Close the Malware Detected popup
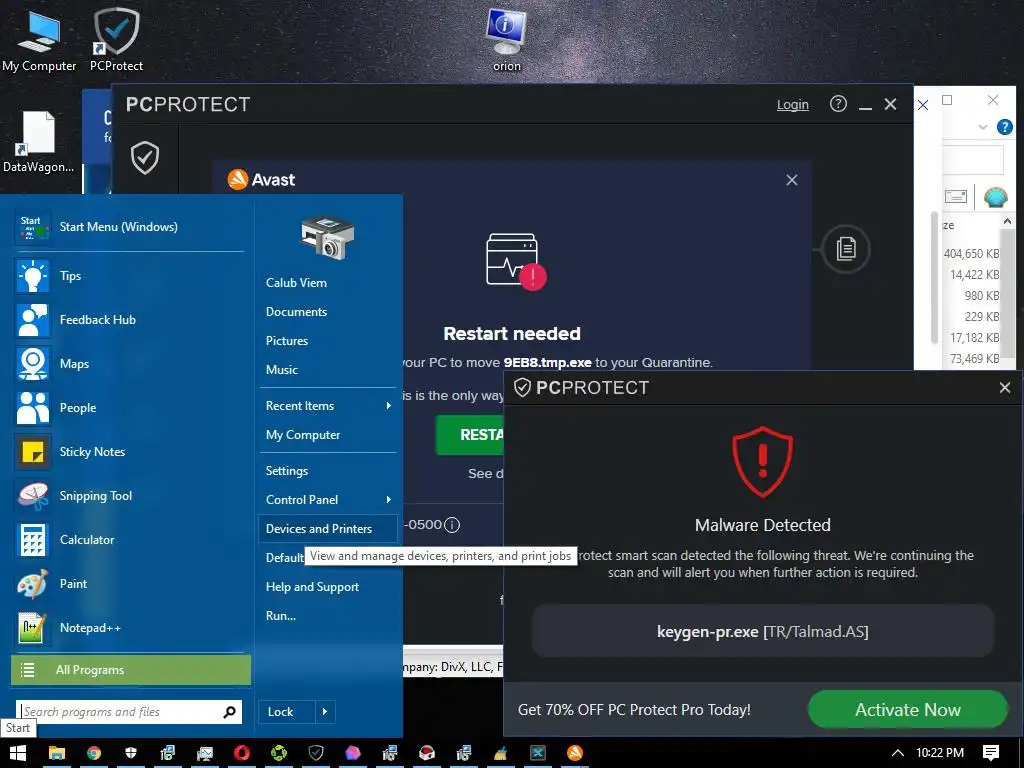 (x=1004, y=388)
